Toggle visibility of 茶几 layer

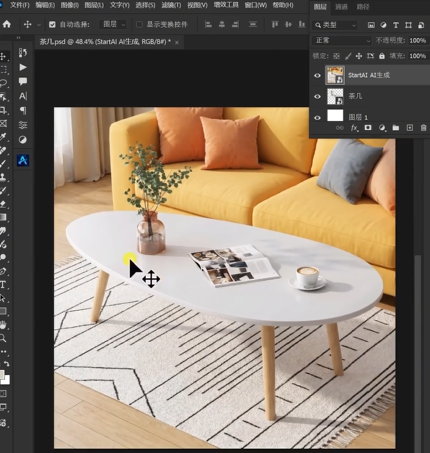click(x=317, y=97)
